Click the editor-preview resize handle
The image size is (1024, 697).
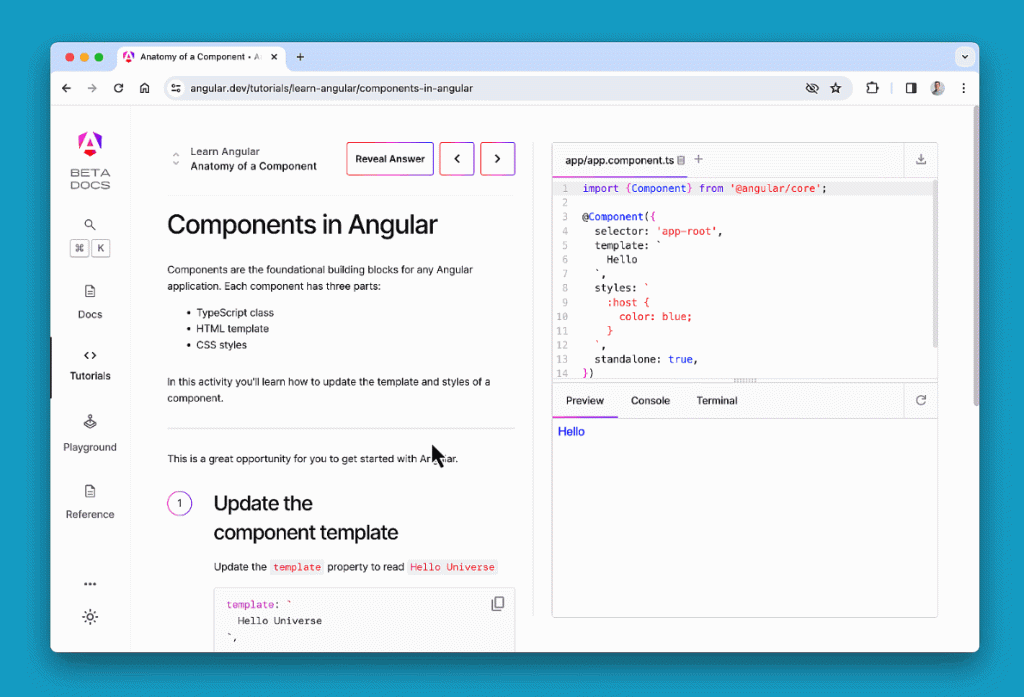744,380
